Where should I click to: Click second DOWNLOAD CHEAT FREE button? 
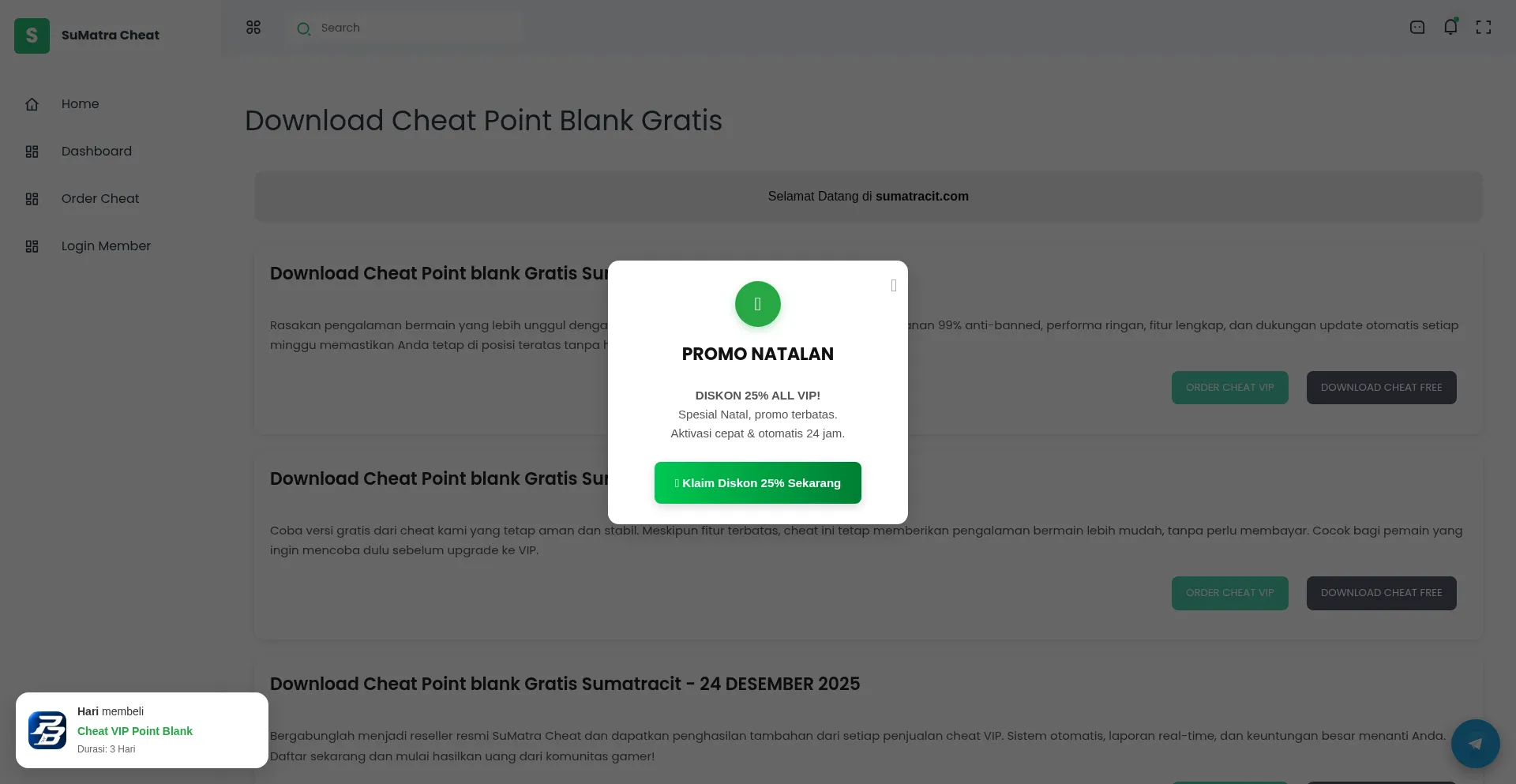tap(1381, 593)
